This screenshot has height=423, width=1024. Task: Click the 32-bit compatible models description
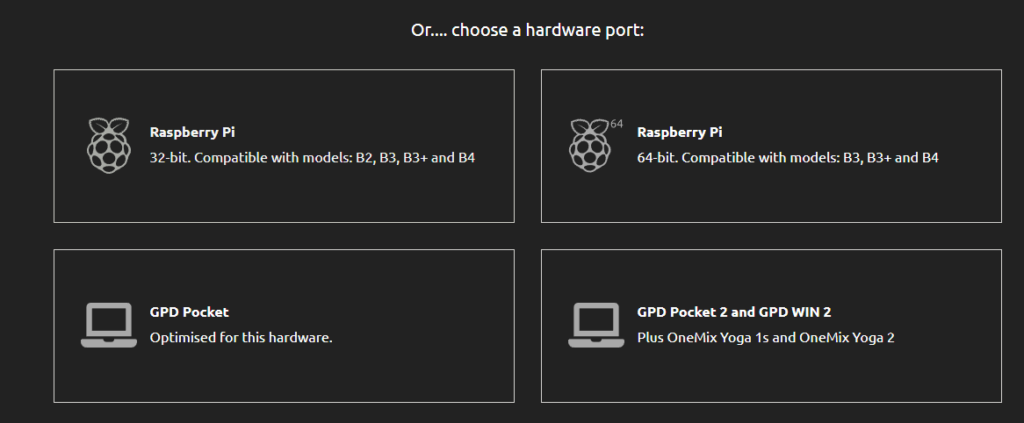pyautogui.click(x=312, y=158)
